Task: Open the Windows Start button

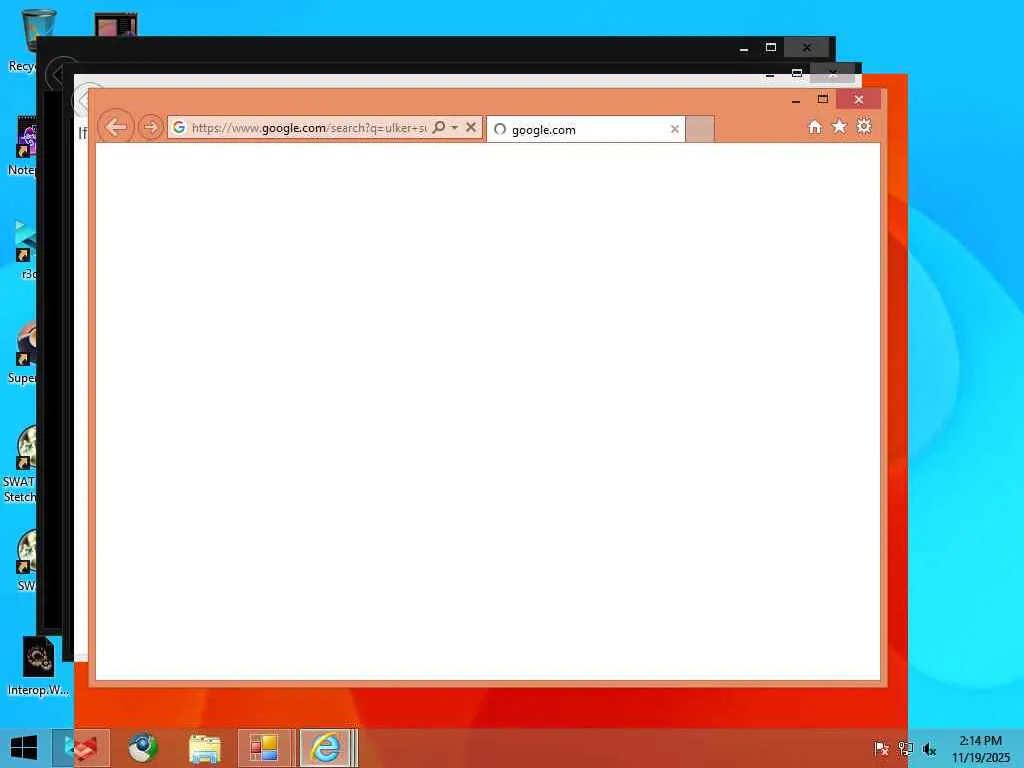Action: (24, 748)
